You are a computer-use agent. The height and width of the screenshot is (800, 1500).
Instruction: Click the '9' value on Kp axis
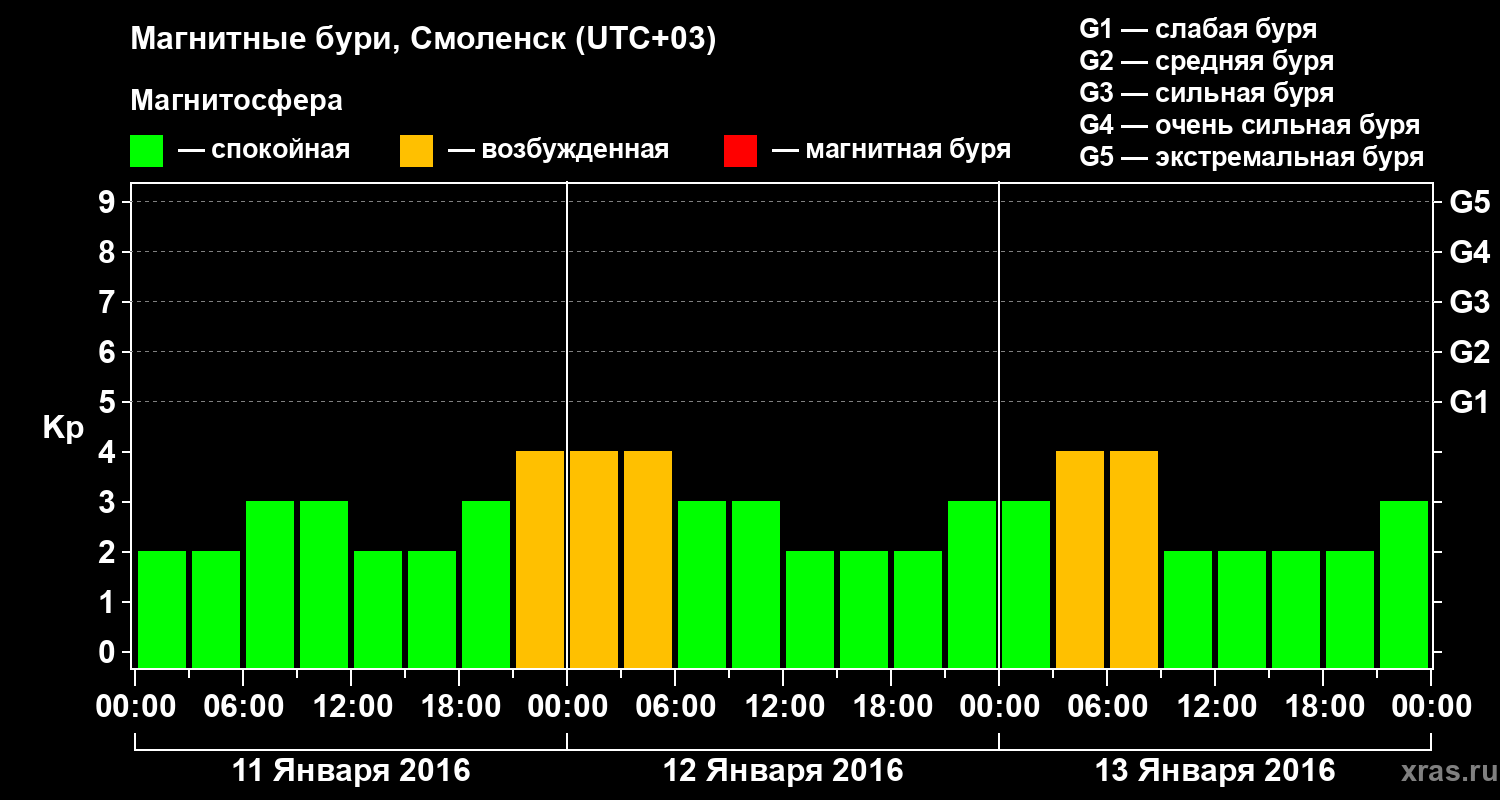coord(109,202)
